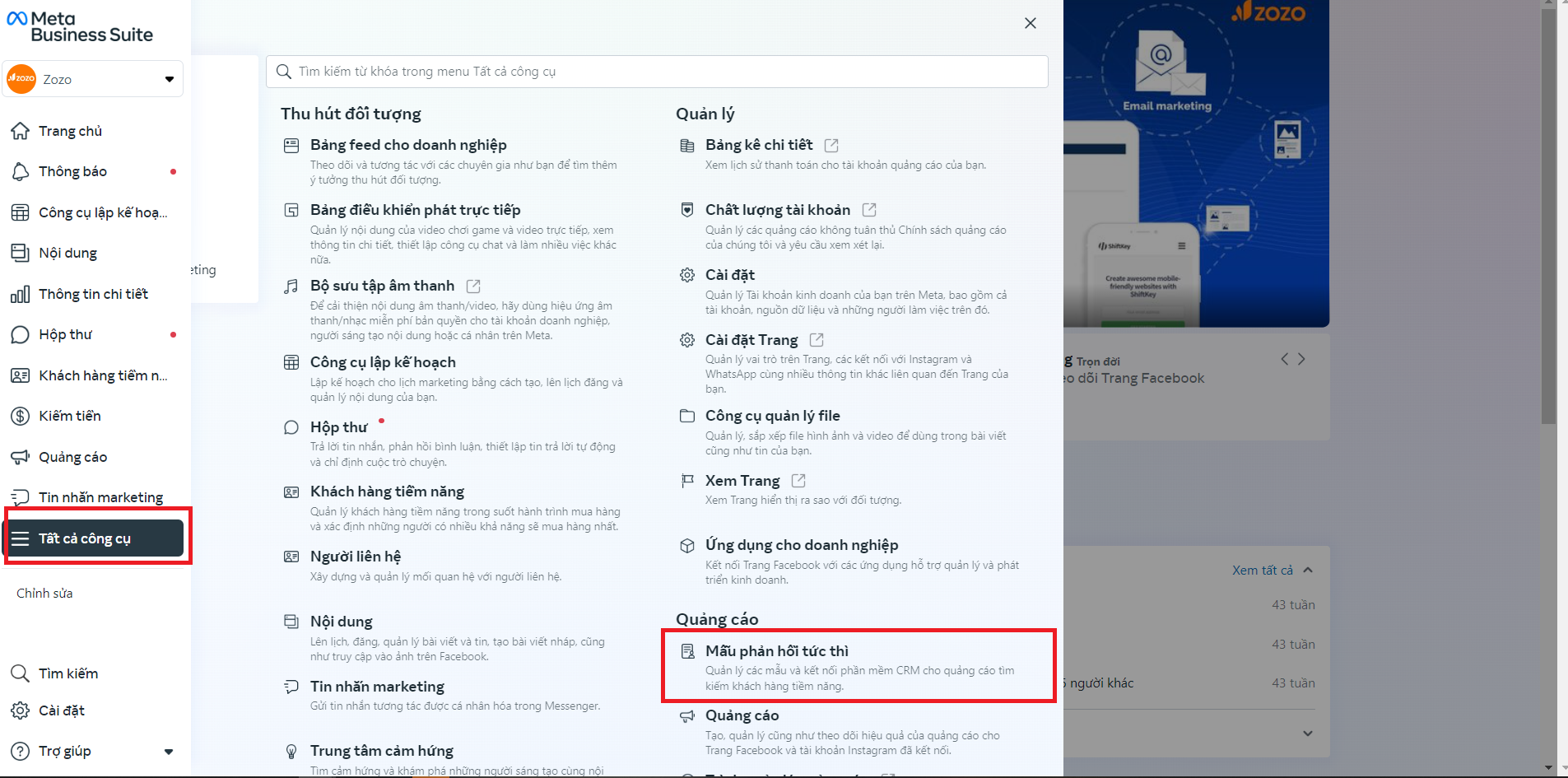The height and width of the screenshot is (778, 1568).
Task: Expand the Zozo account dropdown
Action: pyautogui.click(x=169, y=79)
